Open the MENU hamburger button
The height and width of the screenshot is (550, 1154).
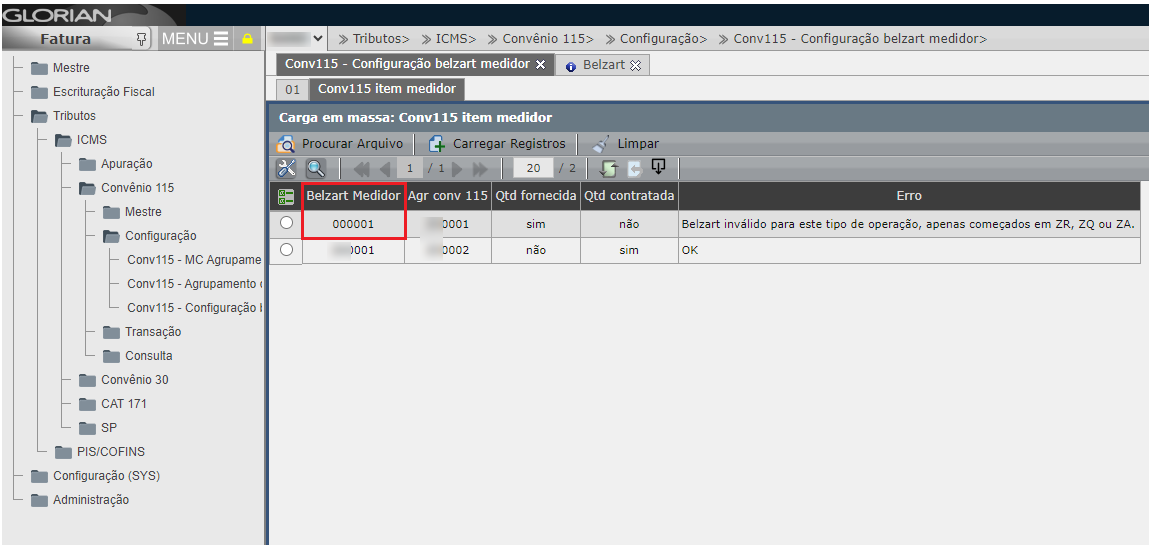tap(196, 39)
